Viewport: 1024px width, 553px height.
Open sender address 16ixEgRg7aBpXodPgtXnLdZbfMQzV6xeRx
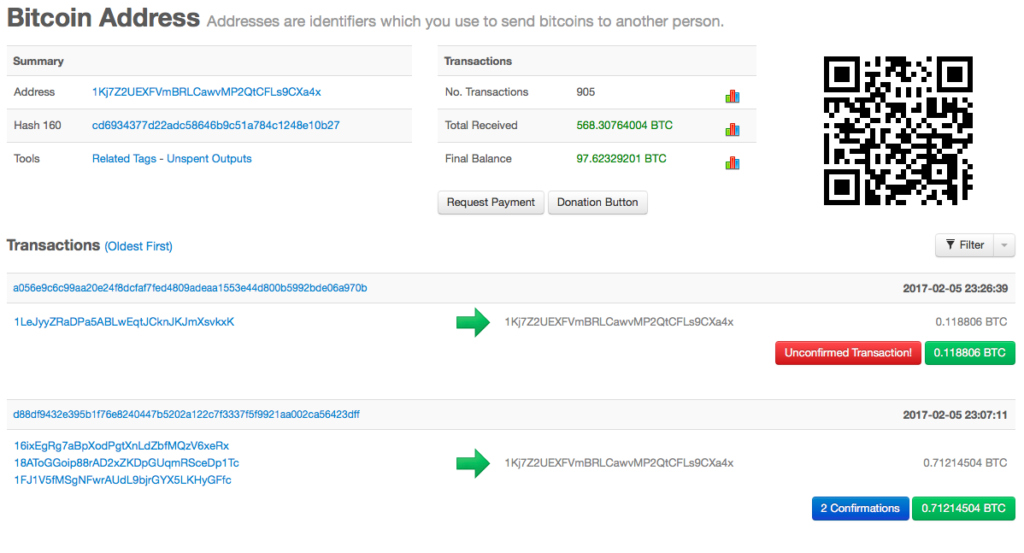121,446
